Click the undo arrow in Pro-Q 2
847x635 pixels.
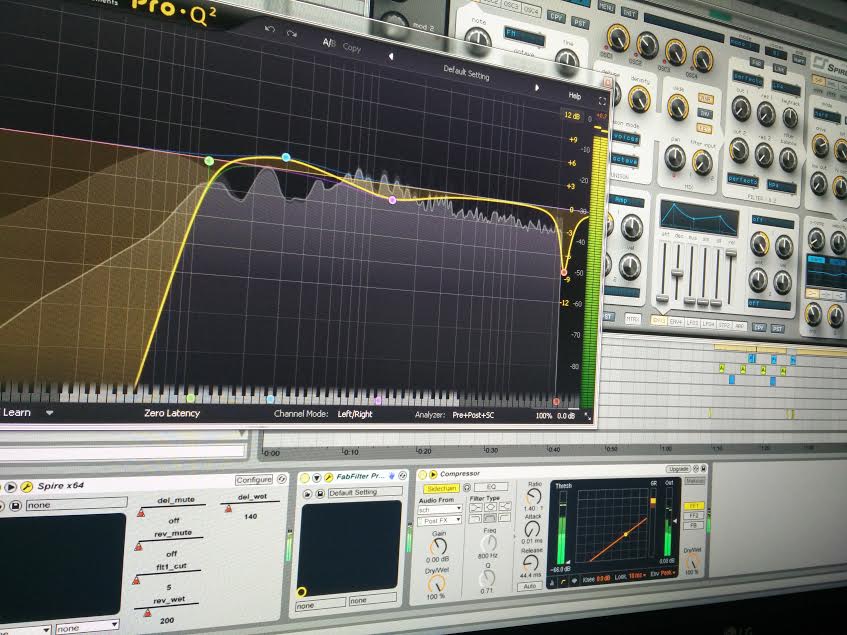[270, 30]
